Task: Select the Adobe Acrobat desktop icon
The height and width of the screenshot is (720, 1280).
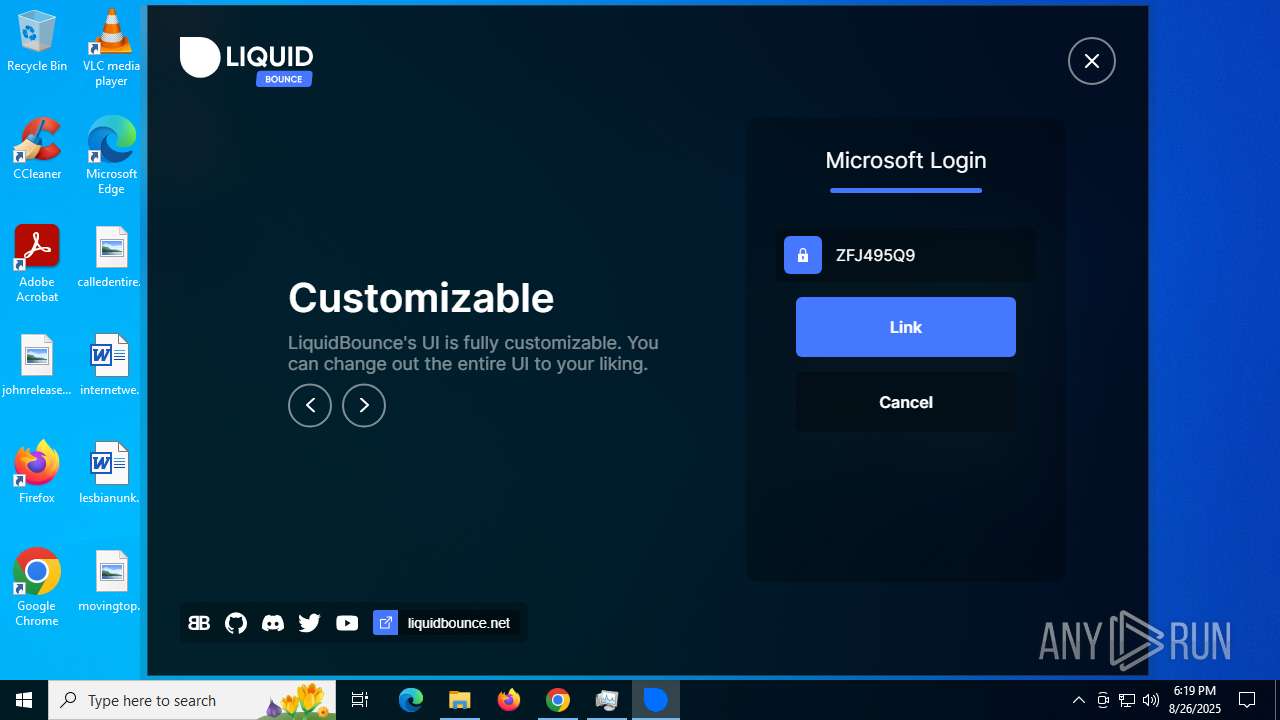Action: point(37,263)
